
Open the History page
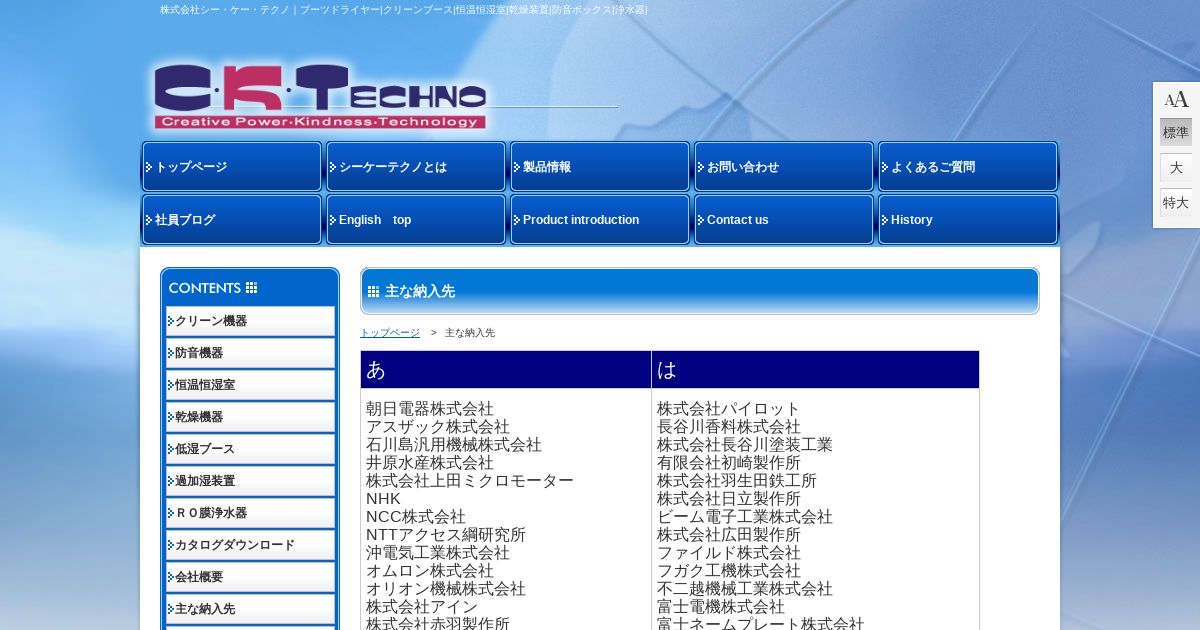968,220
